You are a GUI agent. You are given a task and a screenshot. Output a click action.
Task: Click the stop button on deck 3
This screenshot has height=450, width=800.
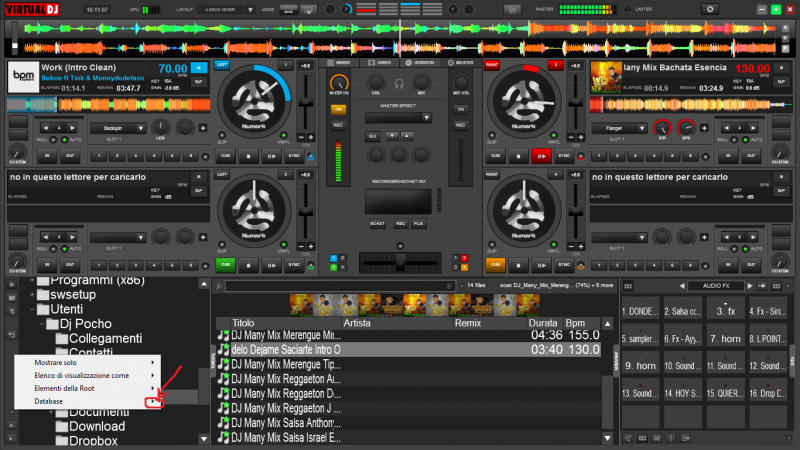[x=246, y=265]
